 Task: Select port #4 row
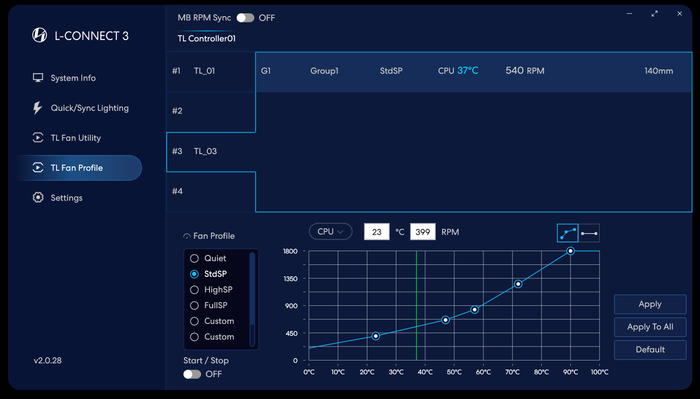211,191
